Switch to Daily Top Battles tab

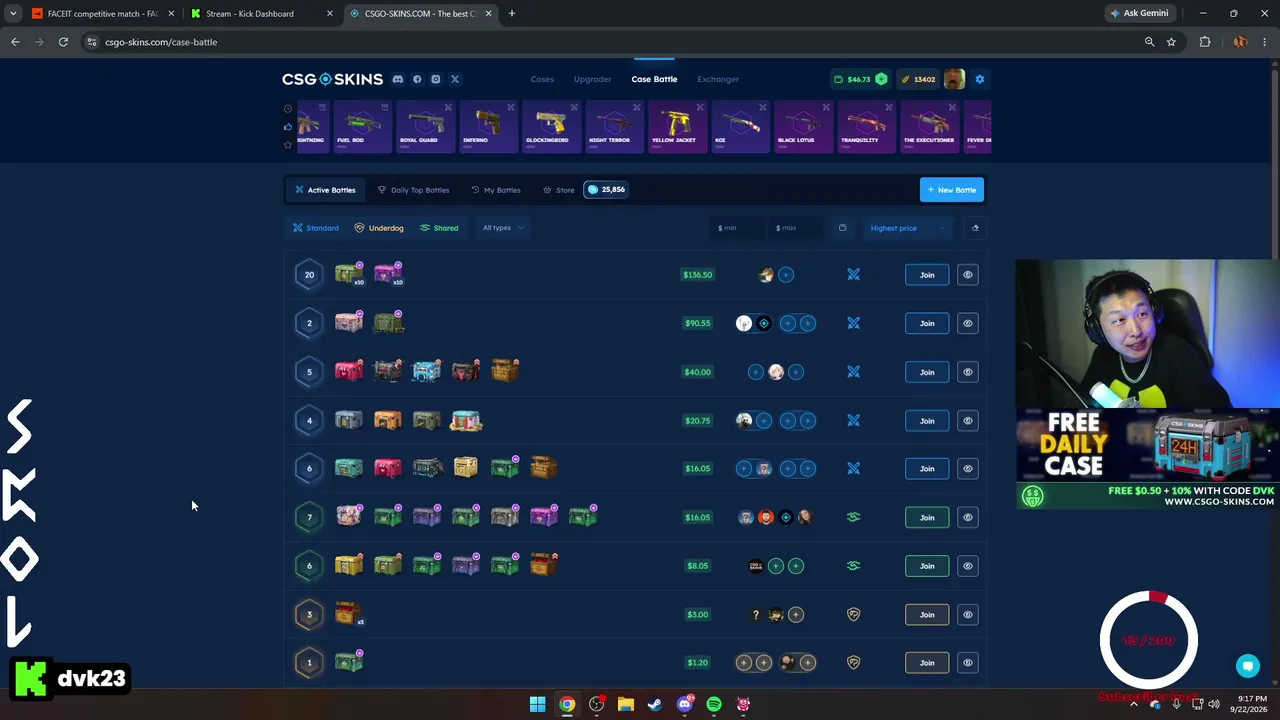(x=413, y=190)
